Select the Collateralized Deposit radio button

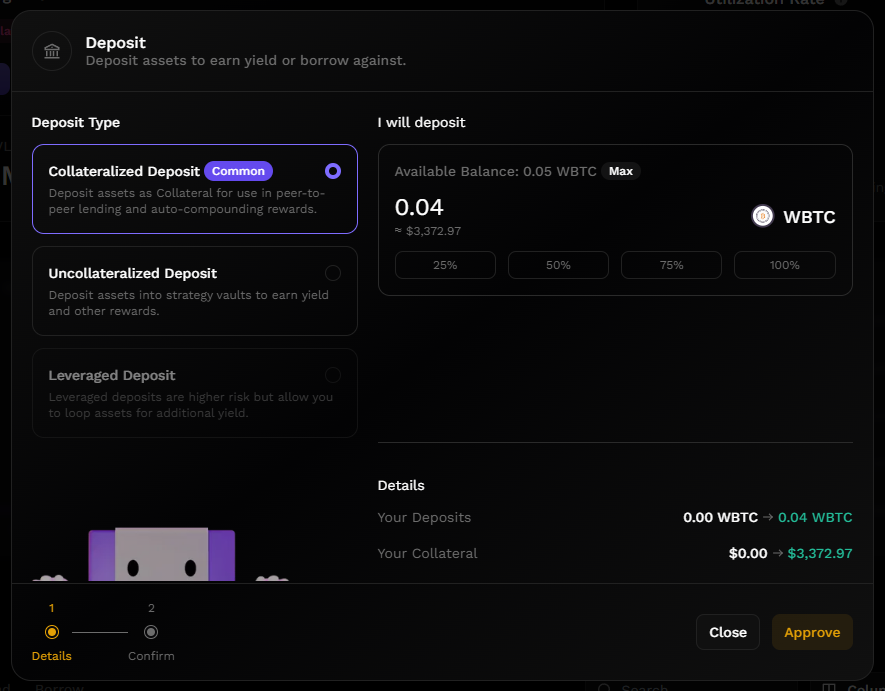coord(333,171)
